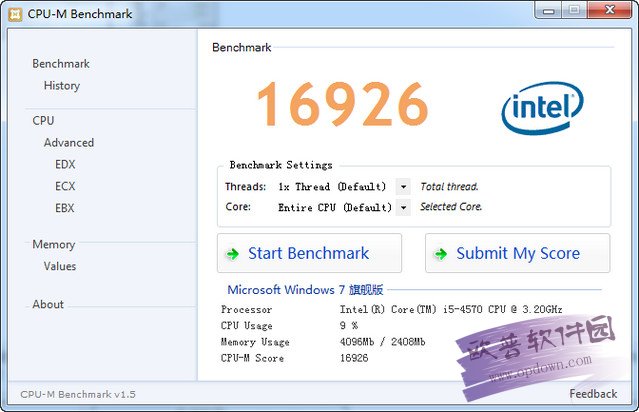
Task: Open the Core dropdown arrow
Action: point(403,207)
